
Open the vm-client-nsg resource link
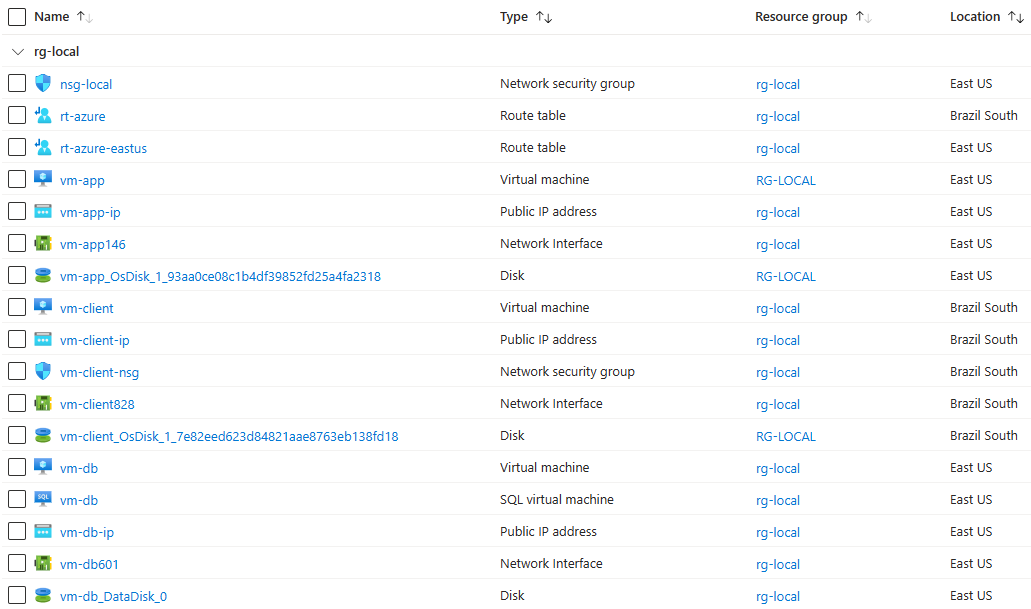[99, 372]
